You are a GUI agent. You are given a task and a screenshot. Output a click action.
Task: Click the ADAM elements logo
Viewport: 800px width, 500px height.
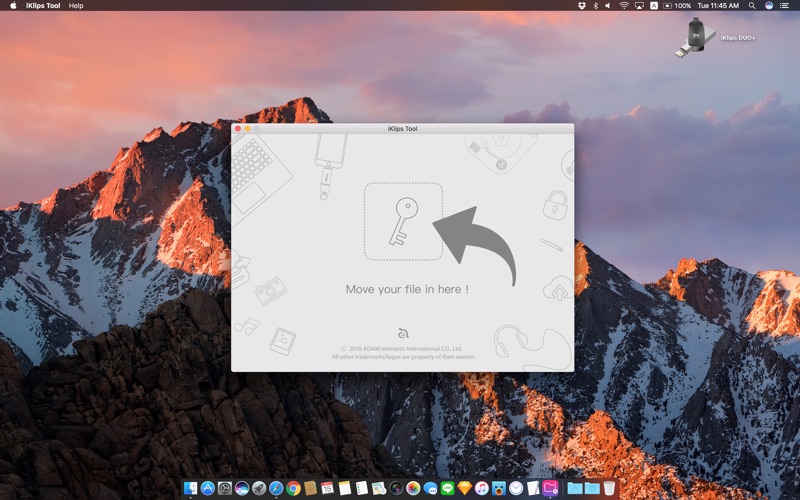[403, 333]
